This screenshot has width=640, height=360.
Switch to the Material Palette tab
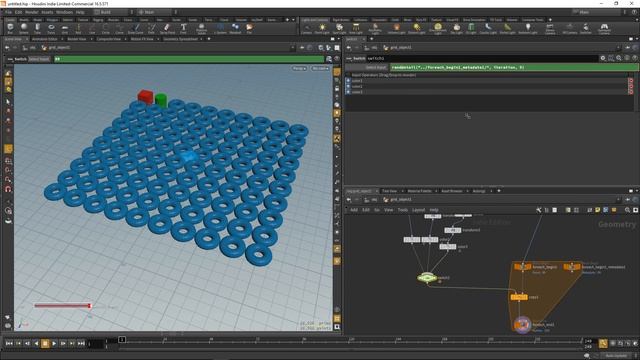(420, 191)
